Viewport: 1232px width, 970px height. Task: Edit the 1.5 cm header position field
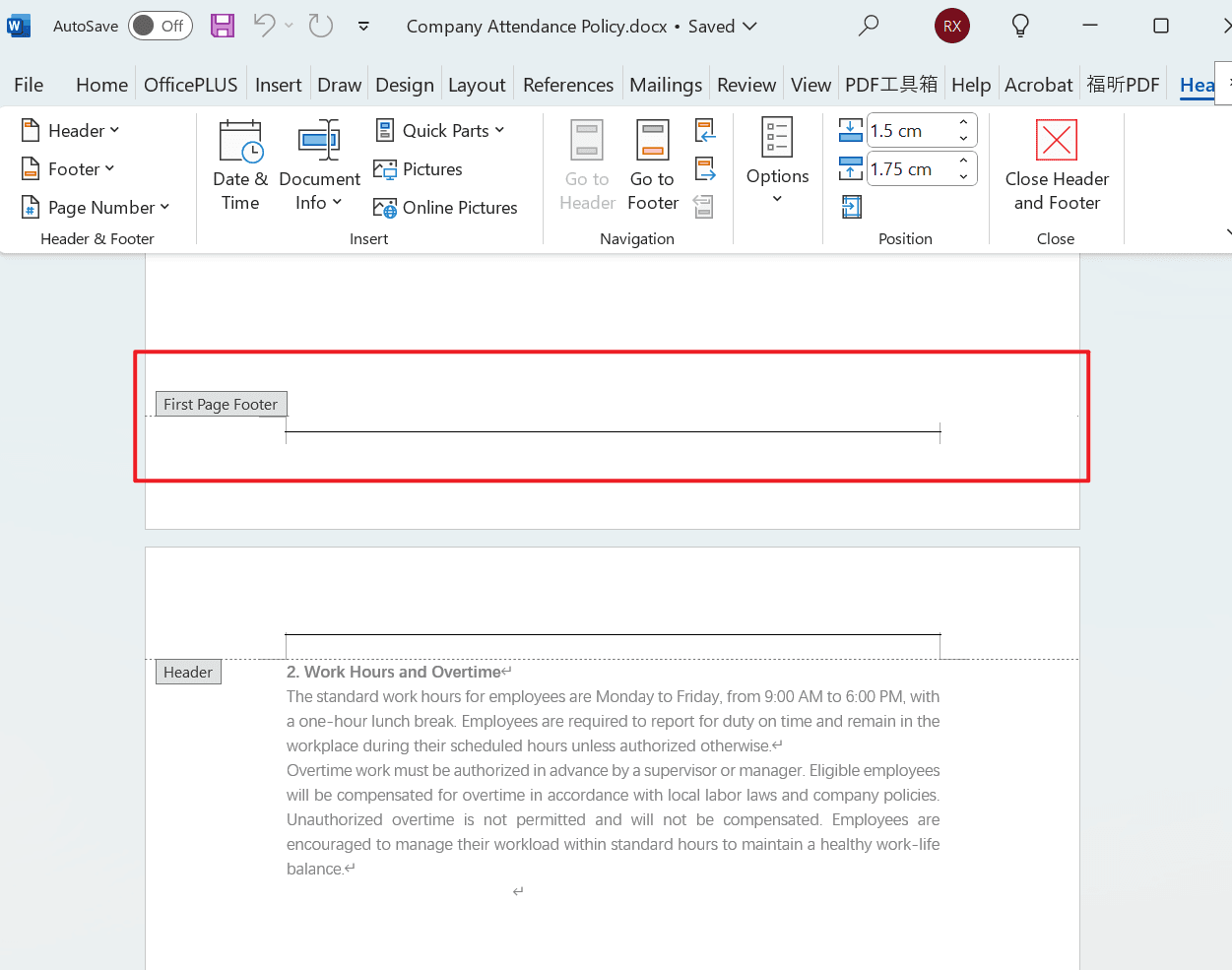(x=909, y=130)
